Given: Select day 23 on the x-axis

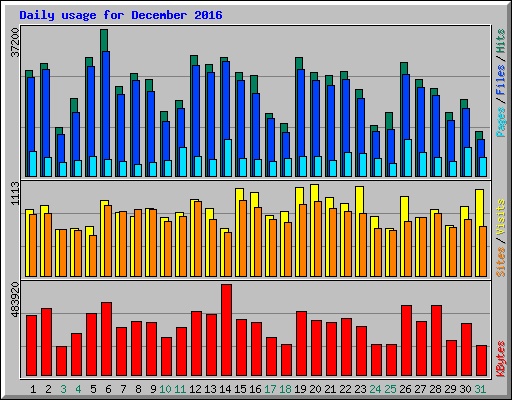Looking at the screenshot, I should tap(360, 389).
